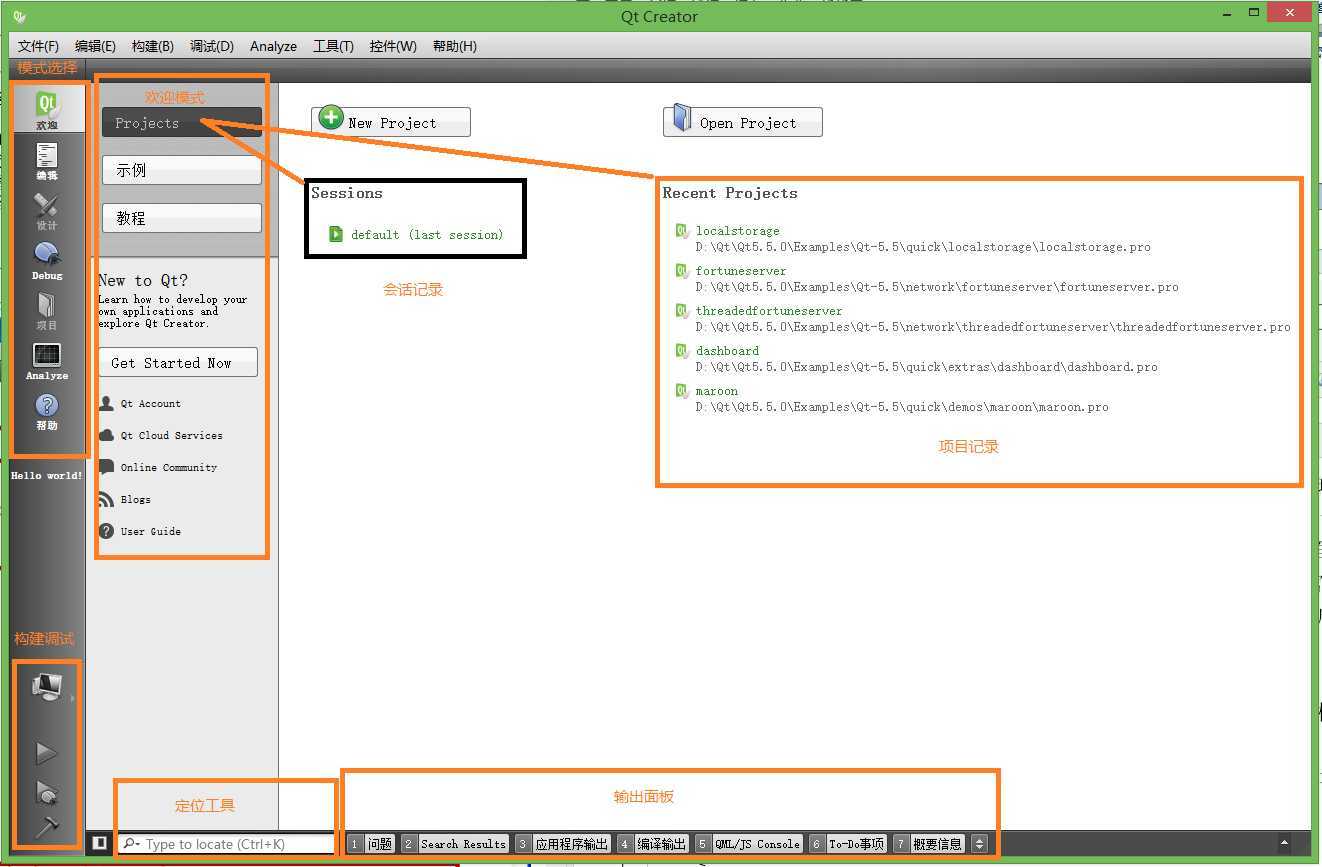This screenshot has width=1322, height=867.
Task: Select the 示例 examples tab
Action: 182,170
